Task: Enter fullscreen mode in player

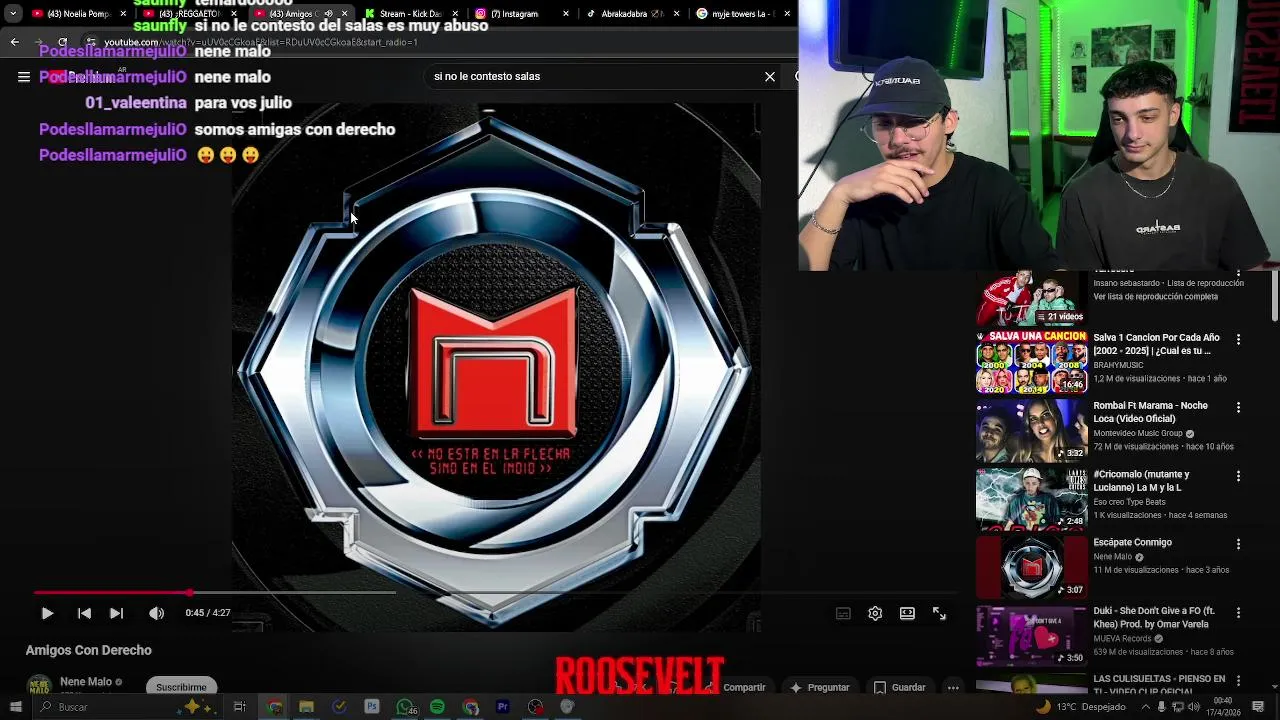Action: pyautogui.click(x=939, y=613)
